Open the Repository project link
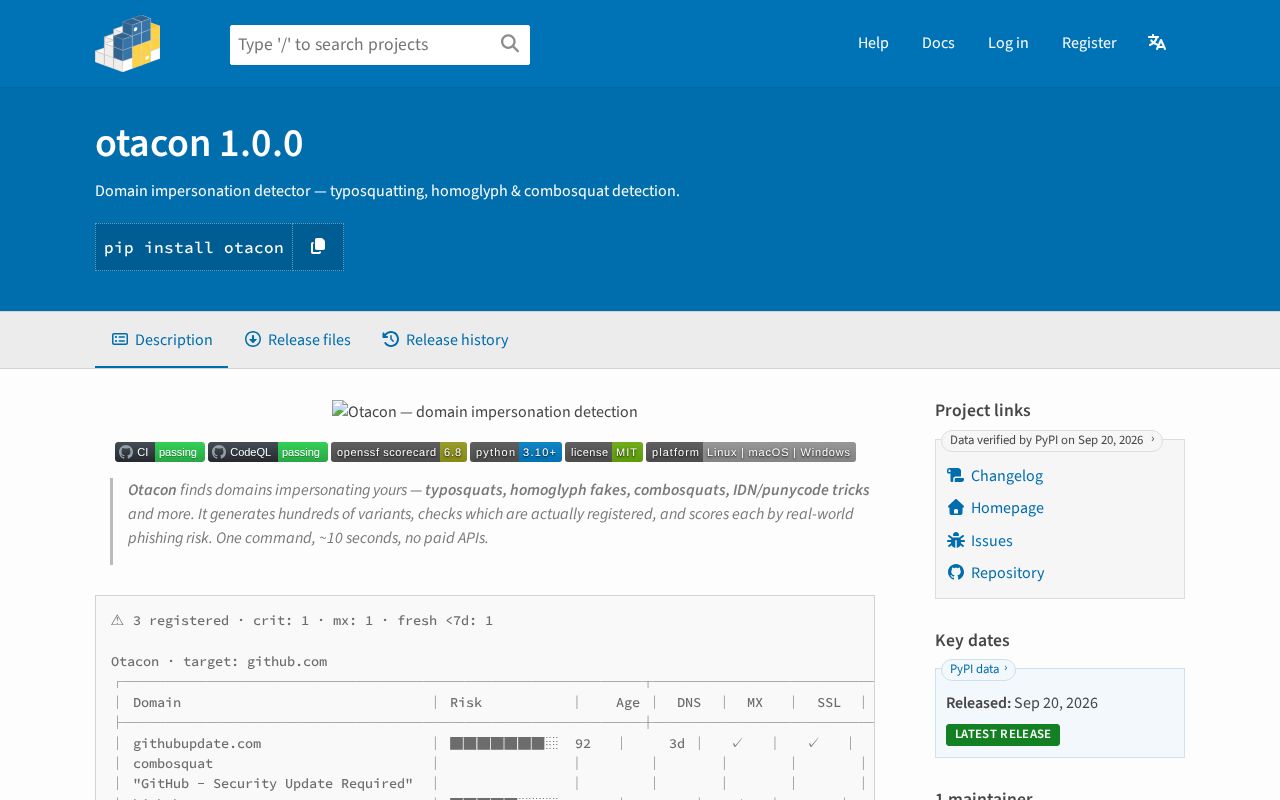 (x=1007, y=573)
